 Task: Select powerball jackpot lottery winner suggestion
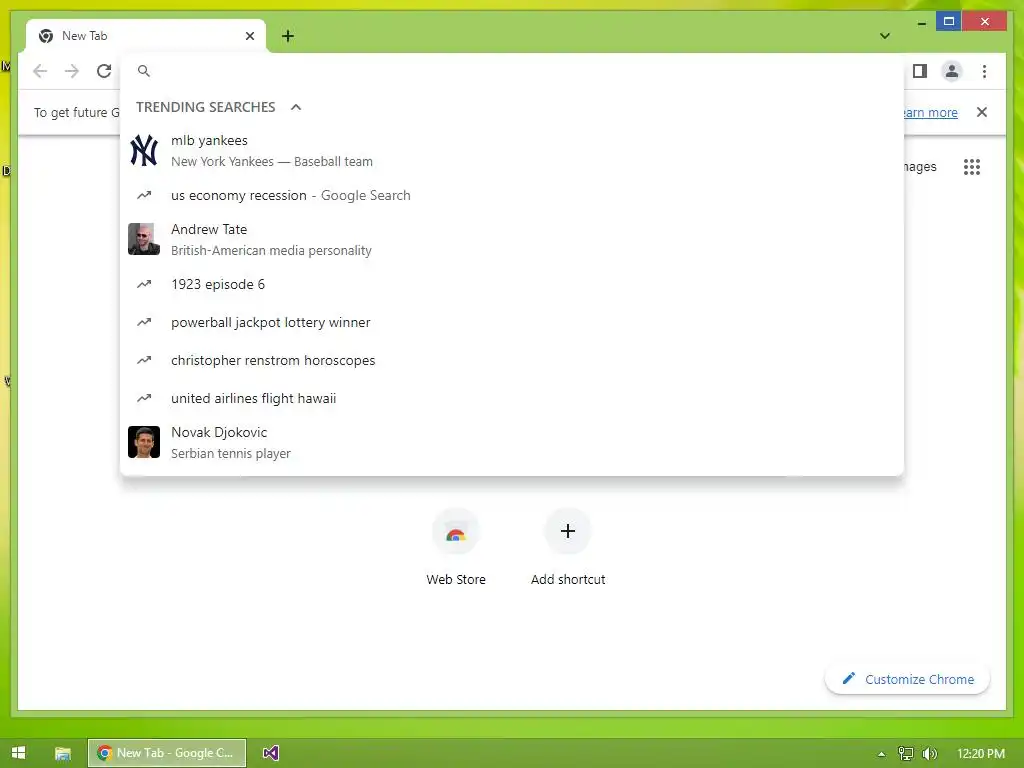[x=512, y=322]
